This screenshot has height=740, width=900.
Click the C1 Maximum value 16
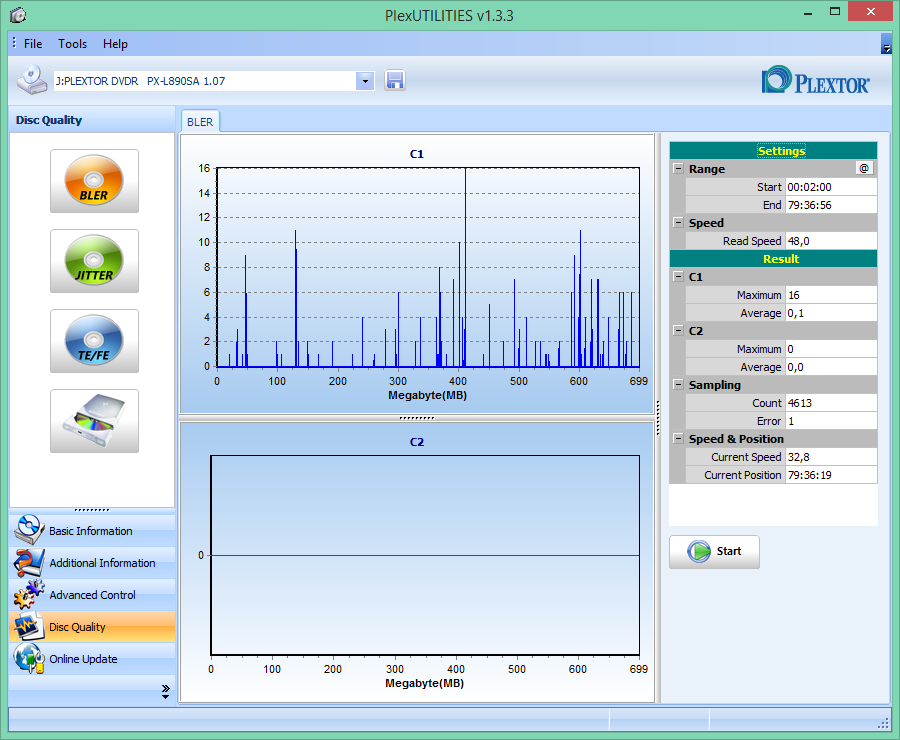point(831,295)
